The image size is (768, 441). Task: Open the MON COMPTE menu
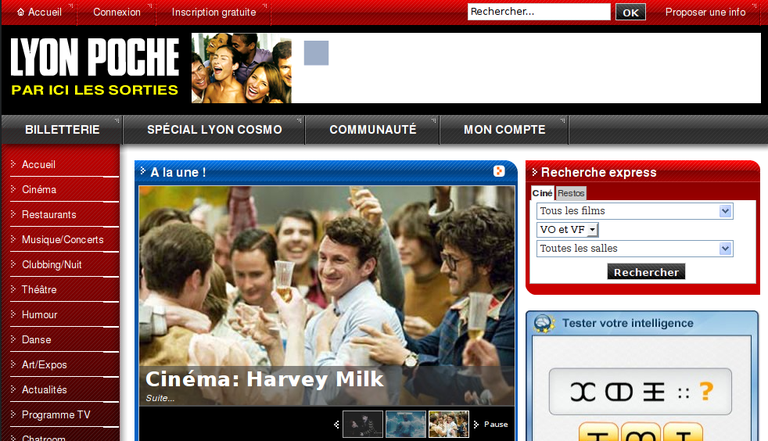tap(504, 130)
